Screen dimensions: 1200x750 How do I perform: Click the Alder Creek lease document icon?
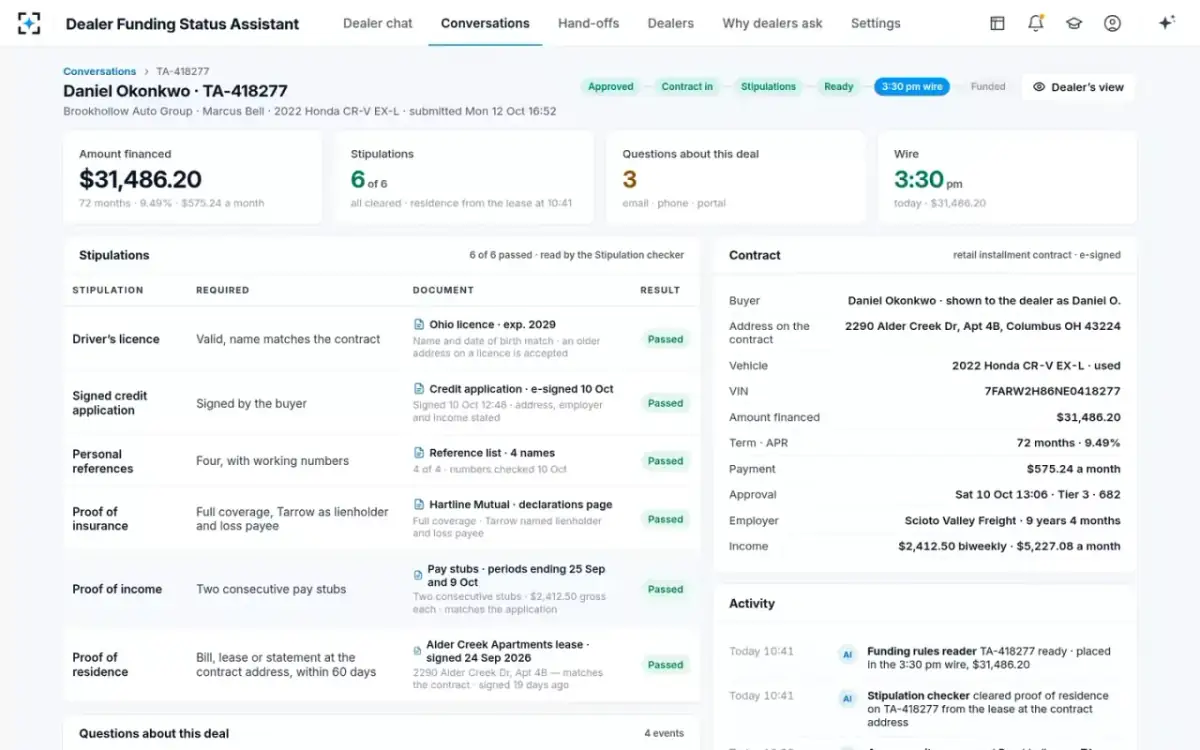(417, 651)
